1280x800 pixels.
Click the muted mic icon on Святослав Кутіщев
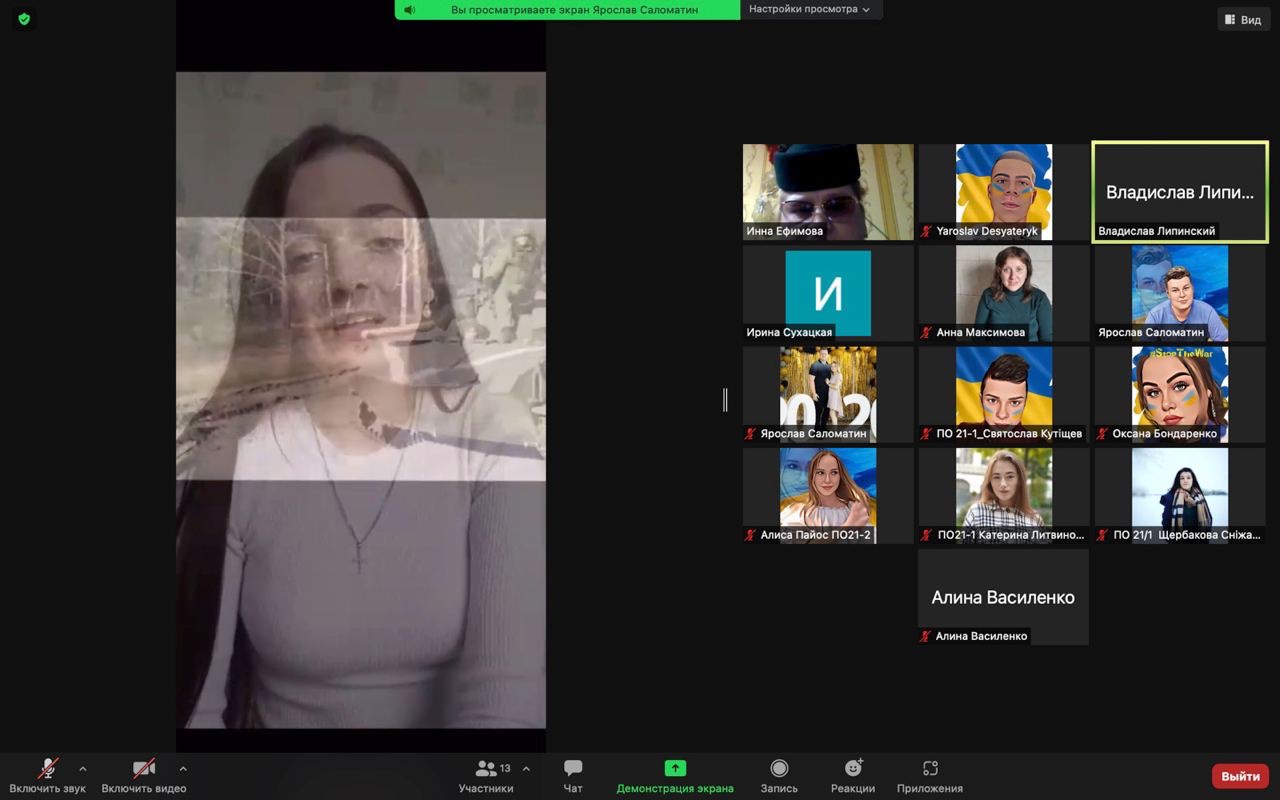click(926, 434)
